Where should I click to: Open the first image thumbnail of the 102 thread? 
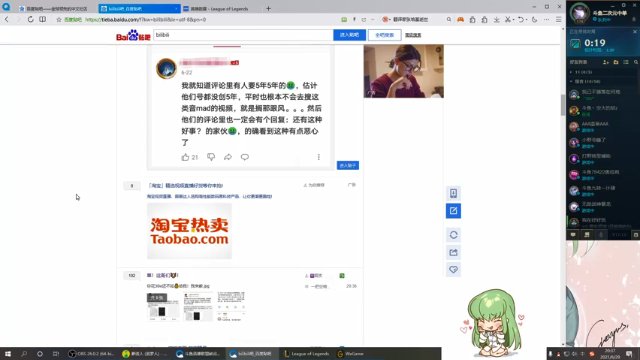pyautogui.click(x=163, y=306)
